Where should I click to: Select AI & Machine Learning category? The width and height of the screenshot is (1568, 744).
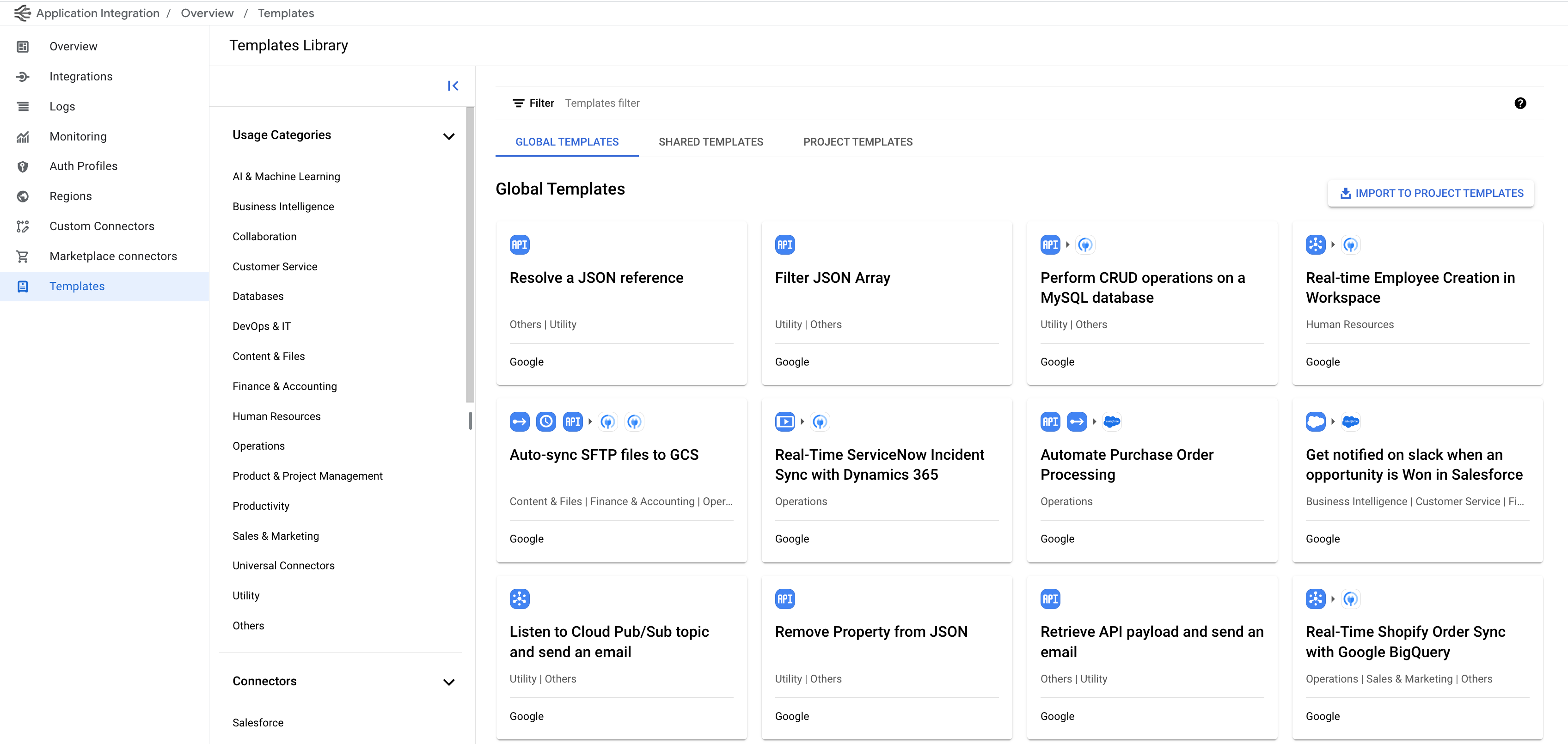[287, 176]
